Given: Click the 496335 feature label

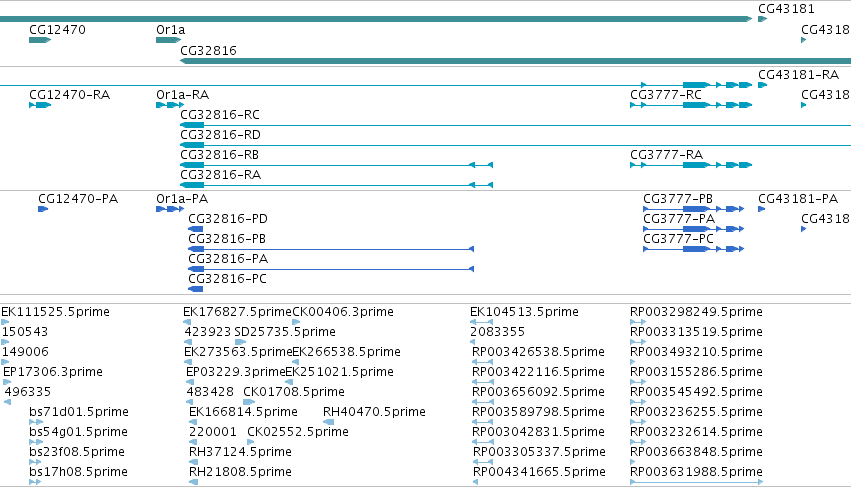Looking at the screenshot, I should (x=28, y=392).
